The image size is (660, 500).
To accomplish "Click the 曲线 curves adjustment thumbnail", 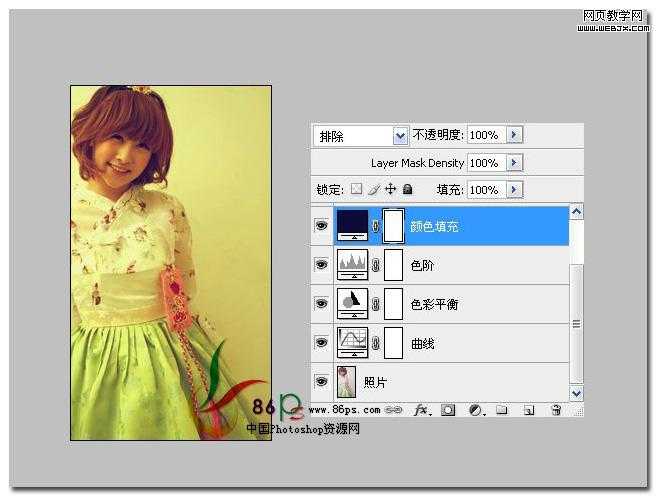I will coord(352,343).
